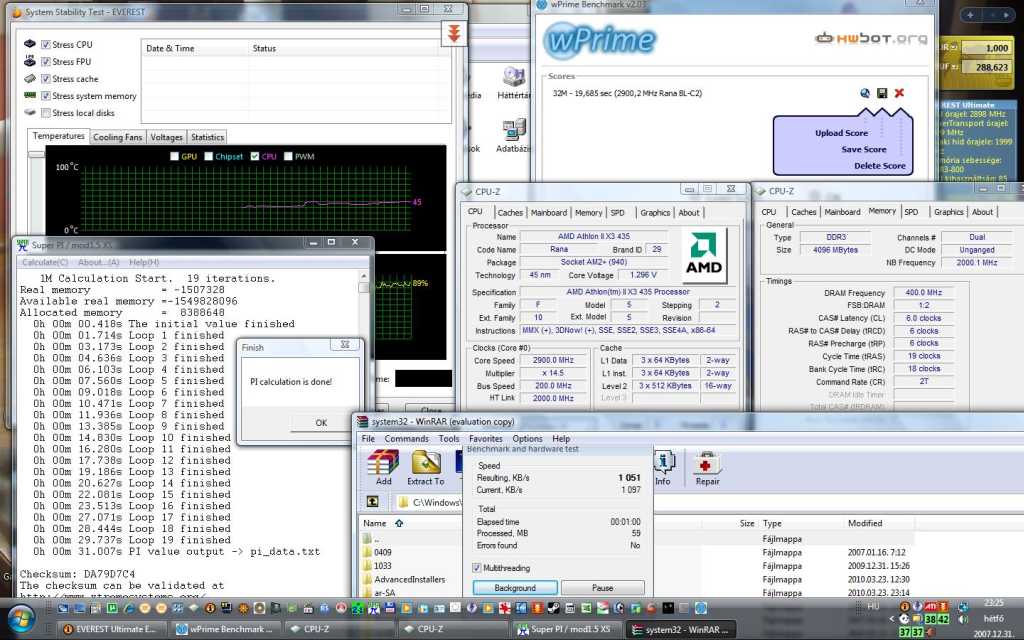
Task: Toggle the CPU temperature graph checkbox
Action: [255, 156]
